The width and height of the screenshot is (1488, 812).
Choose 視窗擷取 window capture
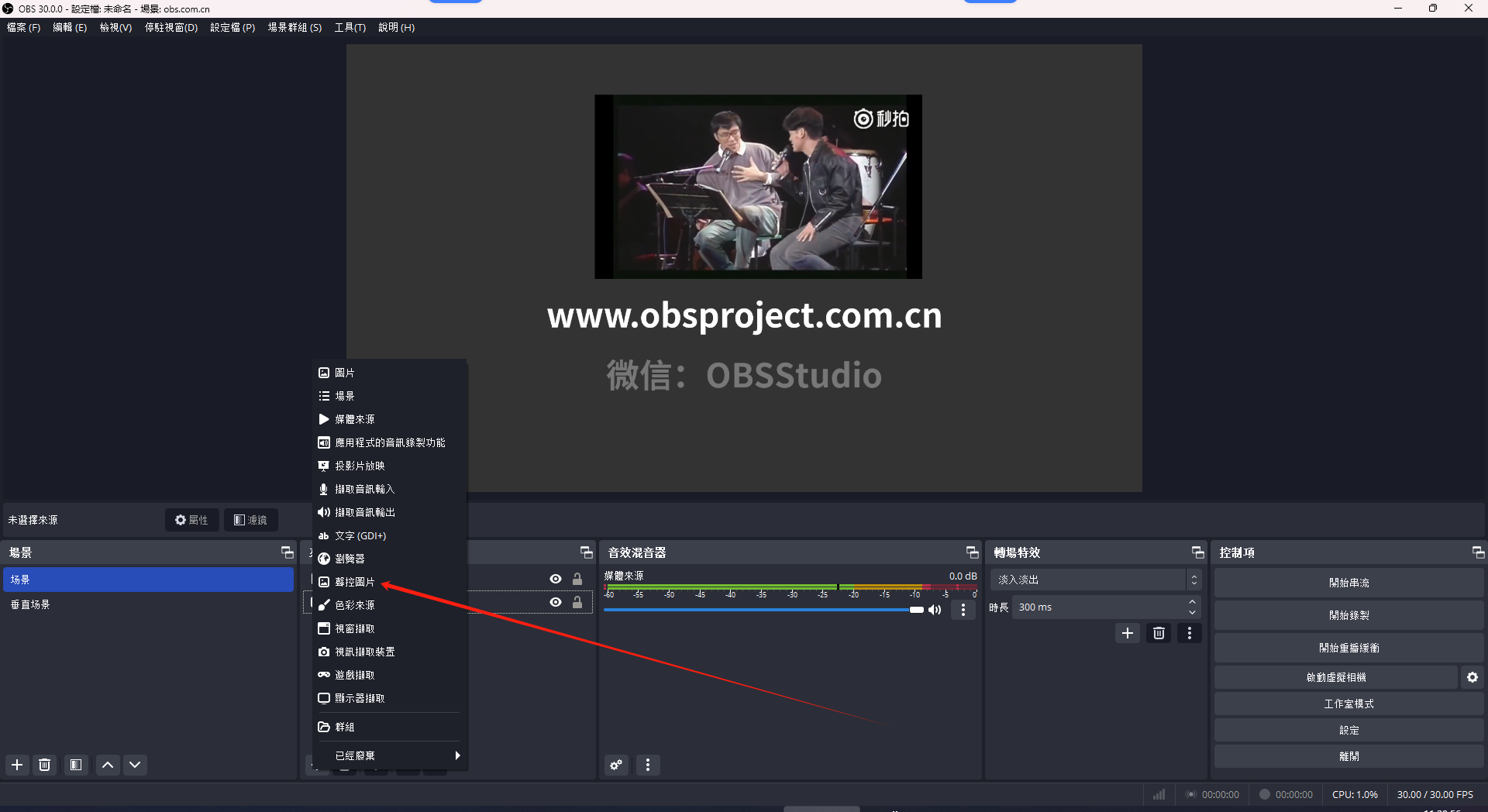[389, 628]
